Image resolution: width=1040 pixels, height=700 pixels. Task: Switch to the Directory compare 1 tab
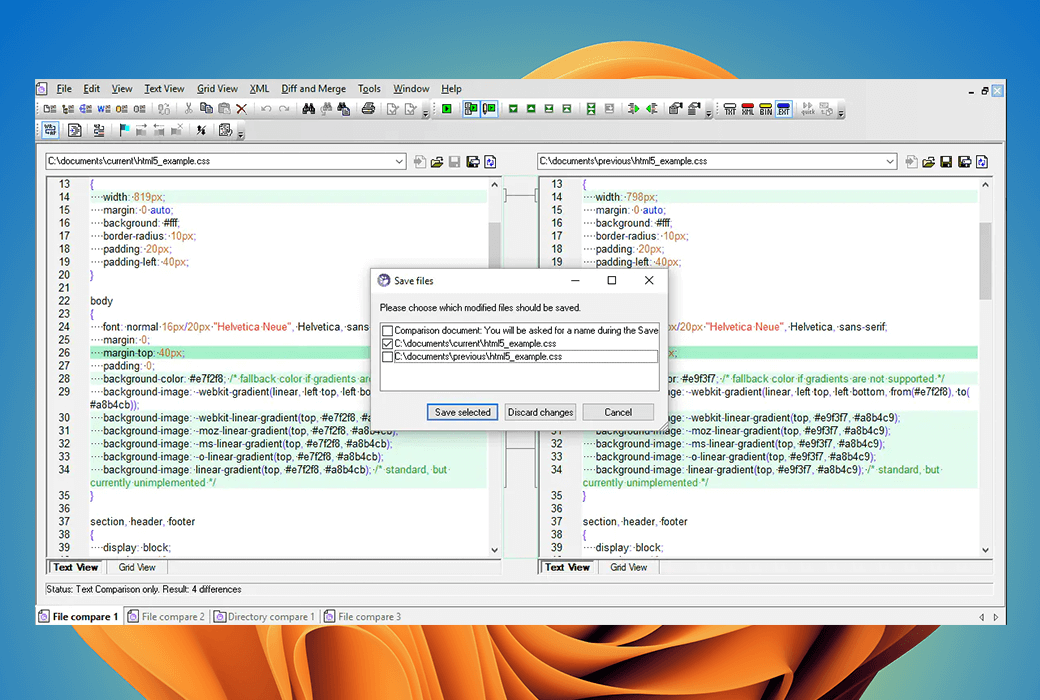click(264, 616)
